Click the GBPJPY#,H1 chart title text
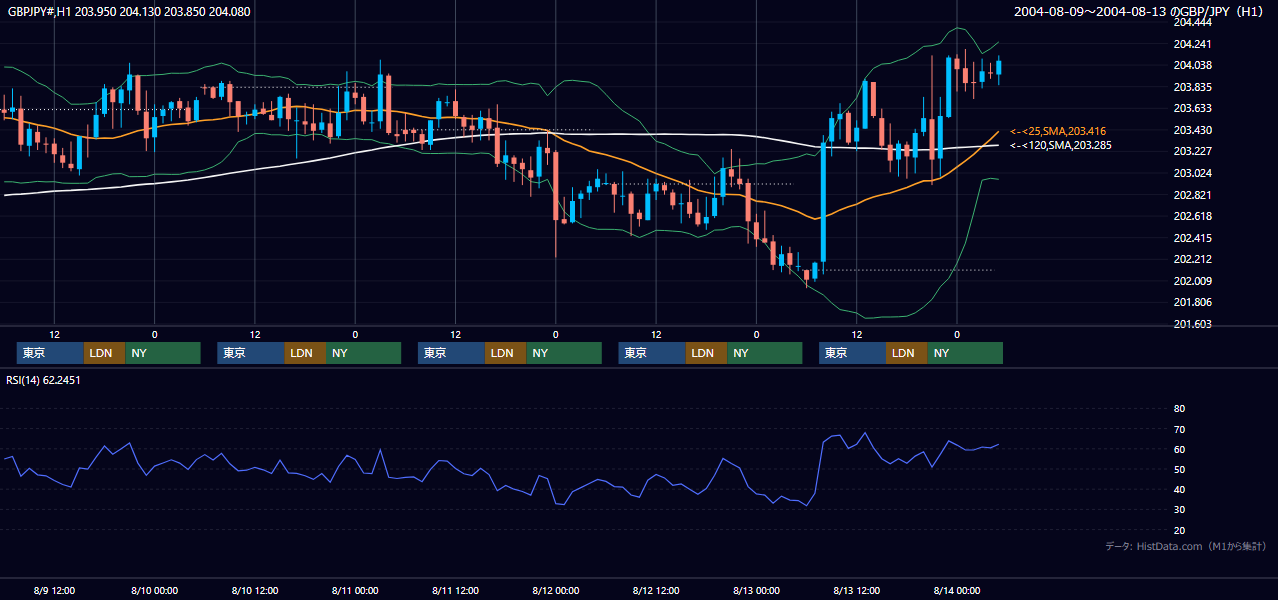This screenshot has height=600, width=1278. click(x=128, y=11)
